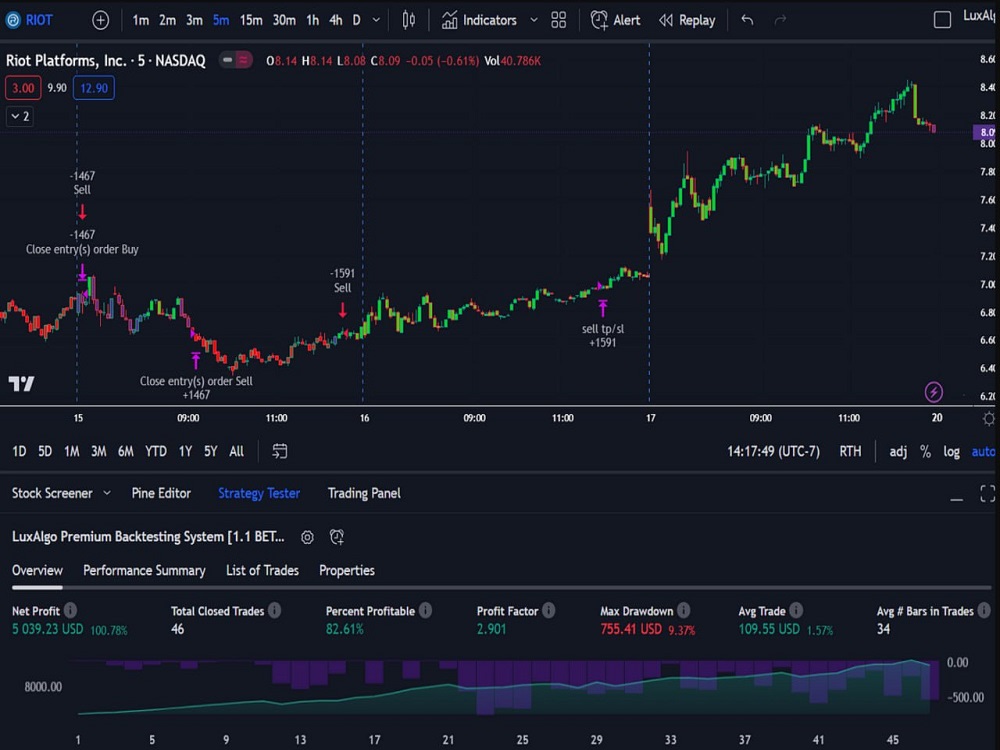Set range to 1Y
This screenshot has height=750, width=1000.
[186, 452]
